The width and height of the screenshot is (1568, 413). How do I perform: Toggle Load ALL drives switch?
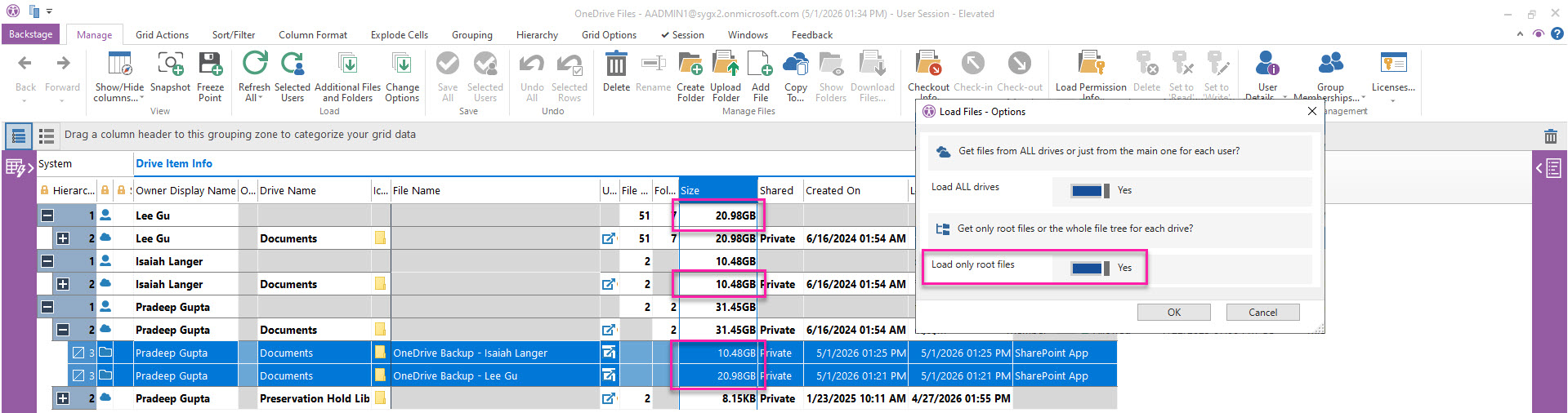click(x=1090, y=190)
